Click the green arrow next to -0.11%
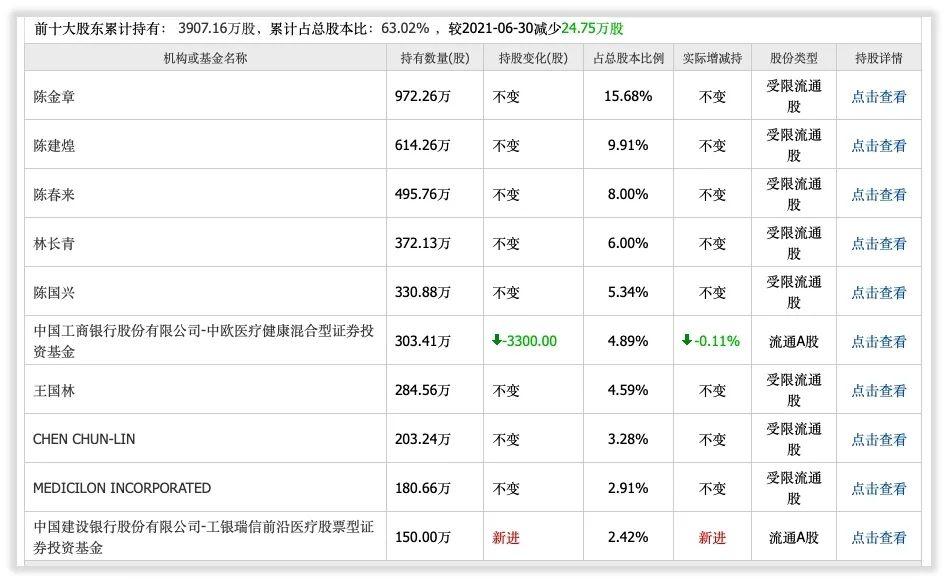This screenshot has width=948, height=584. [688, 340]
